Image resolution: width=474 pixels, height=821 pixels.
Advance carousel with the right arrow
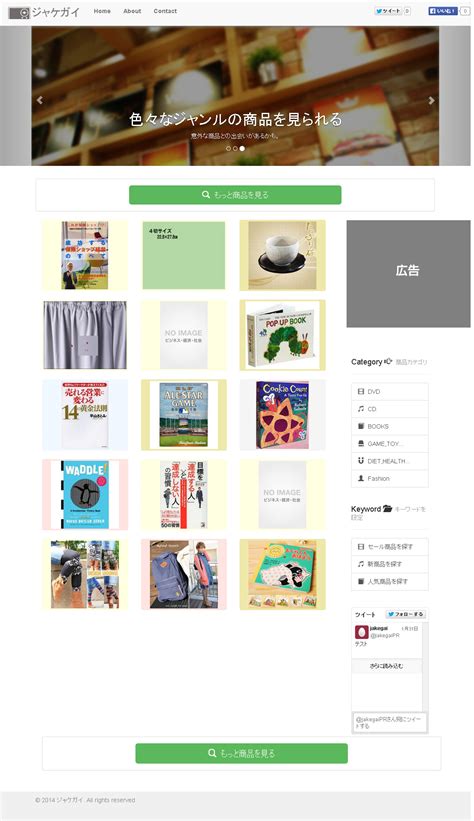[x=432, y=100]
